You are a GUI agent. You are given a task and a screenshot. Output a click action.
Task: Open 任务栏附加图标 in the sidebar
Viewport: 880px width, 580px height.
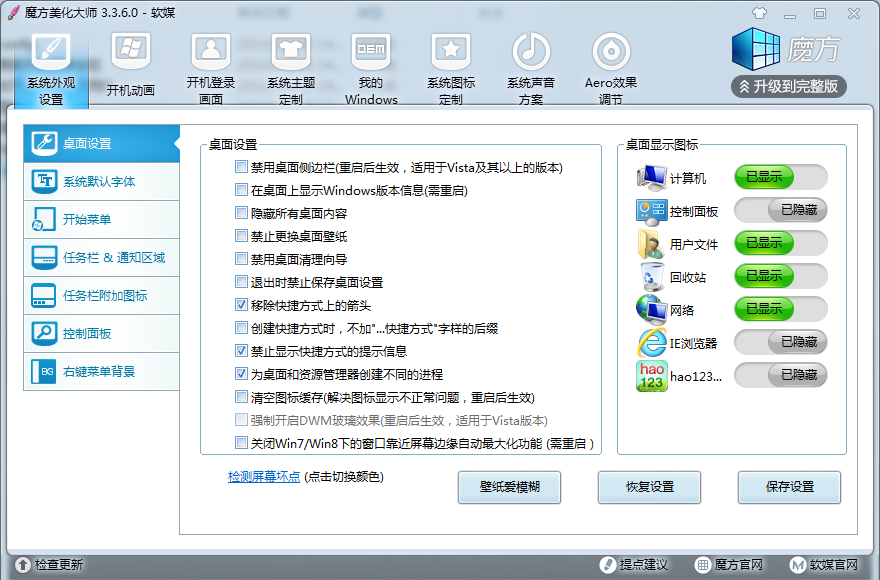pos(102,295)
